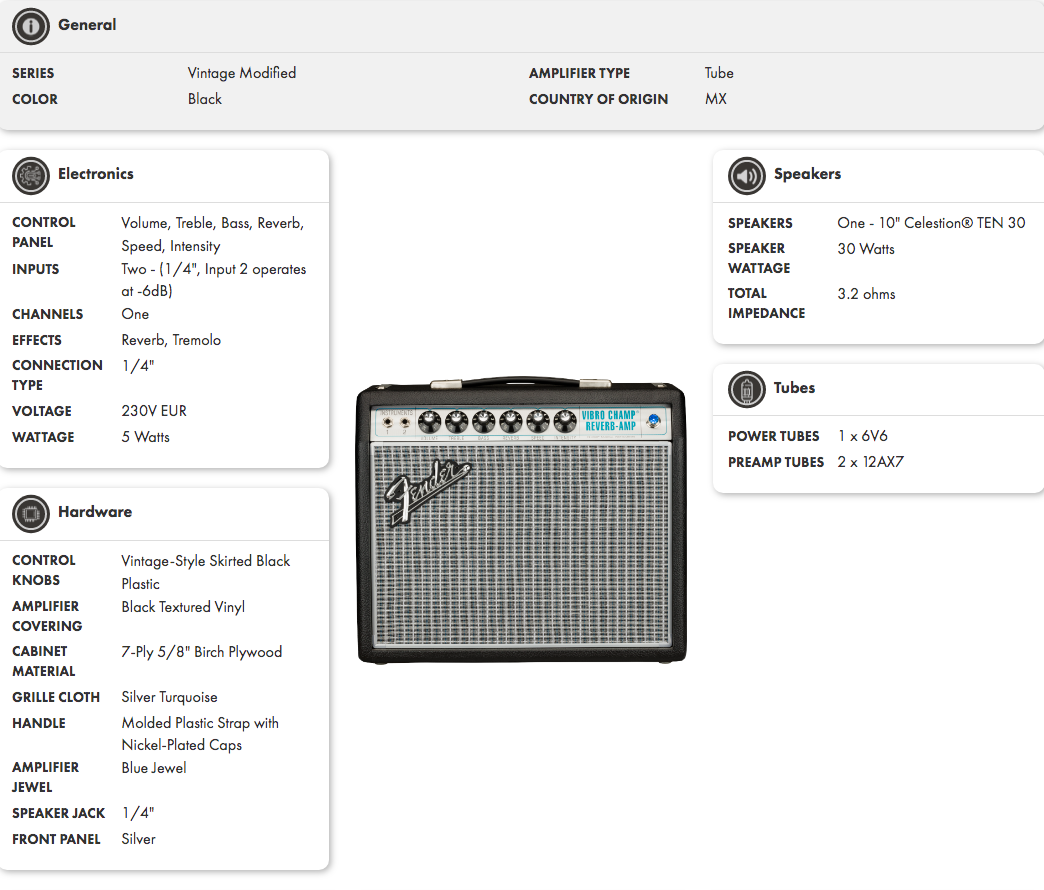Click the POWER TUBES label

click(x=774, y=436)
